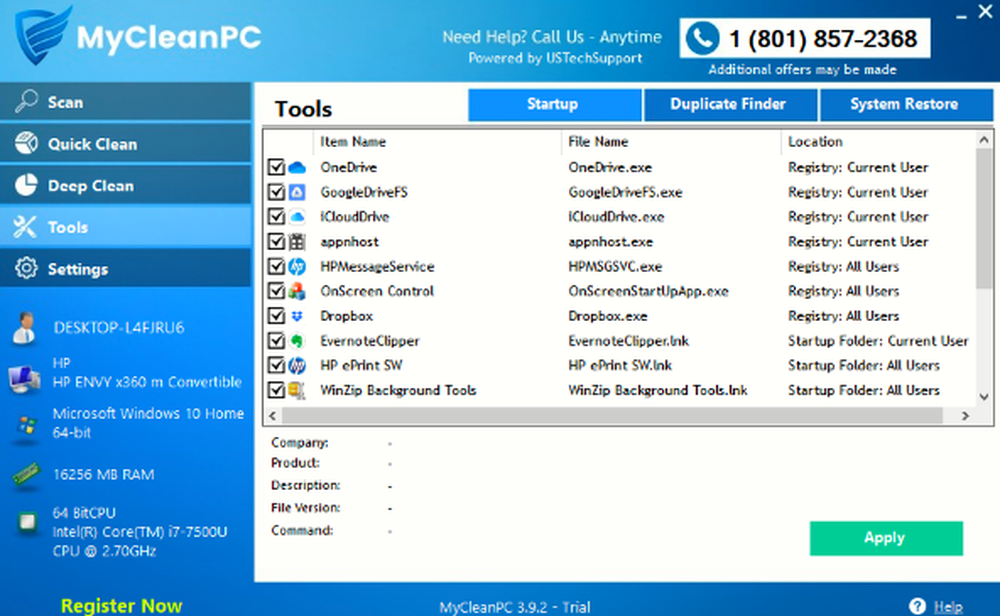Click the vertical scrollbar thumb

[x=984, y=218]
